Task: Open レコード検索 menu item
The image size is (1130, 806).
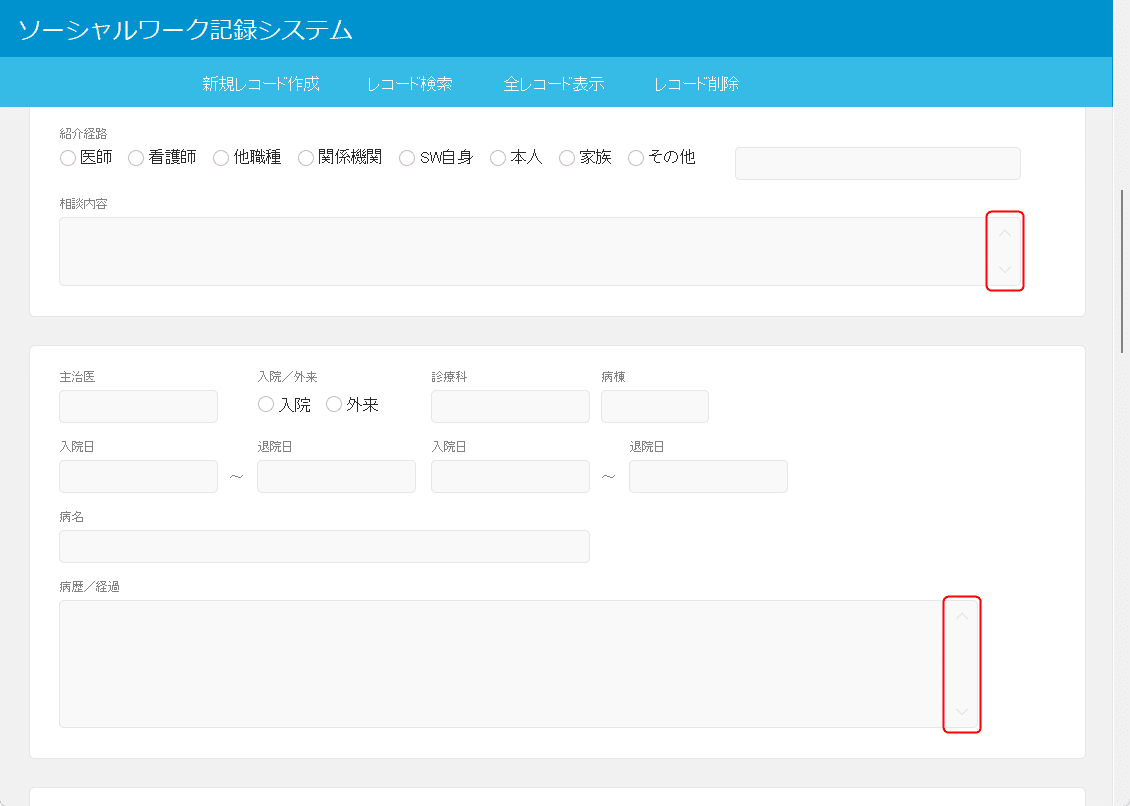Action: click(410, 84)
